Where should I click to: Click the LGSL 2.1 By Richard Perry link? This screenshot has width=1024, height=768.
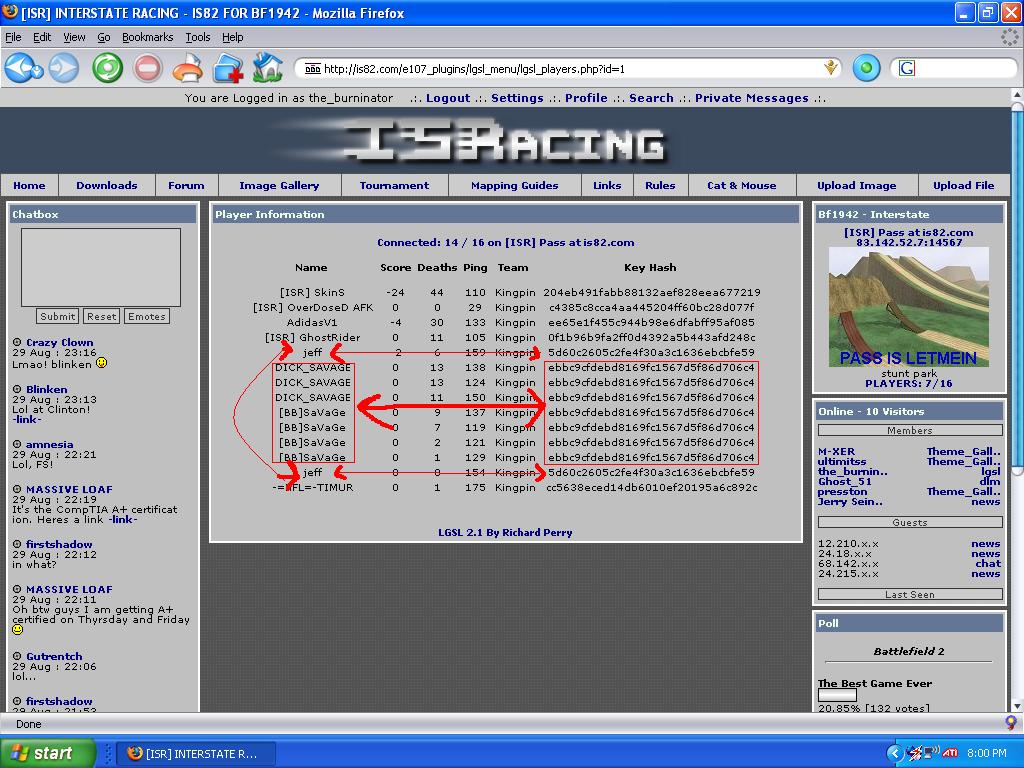pos(505,532)
